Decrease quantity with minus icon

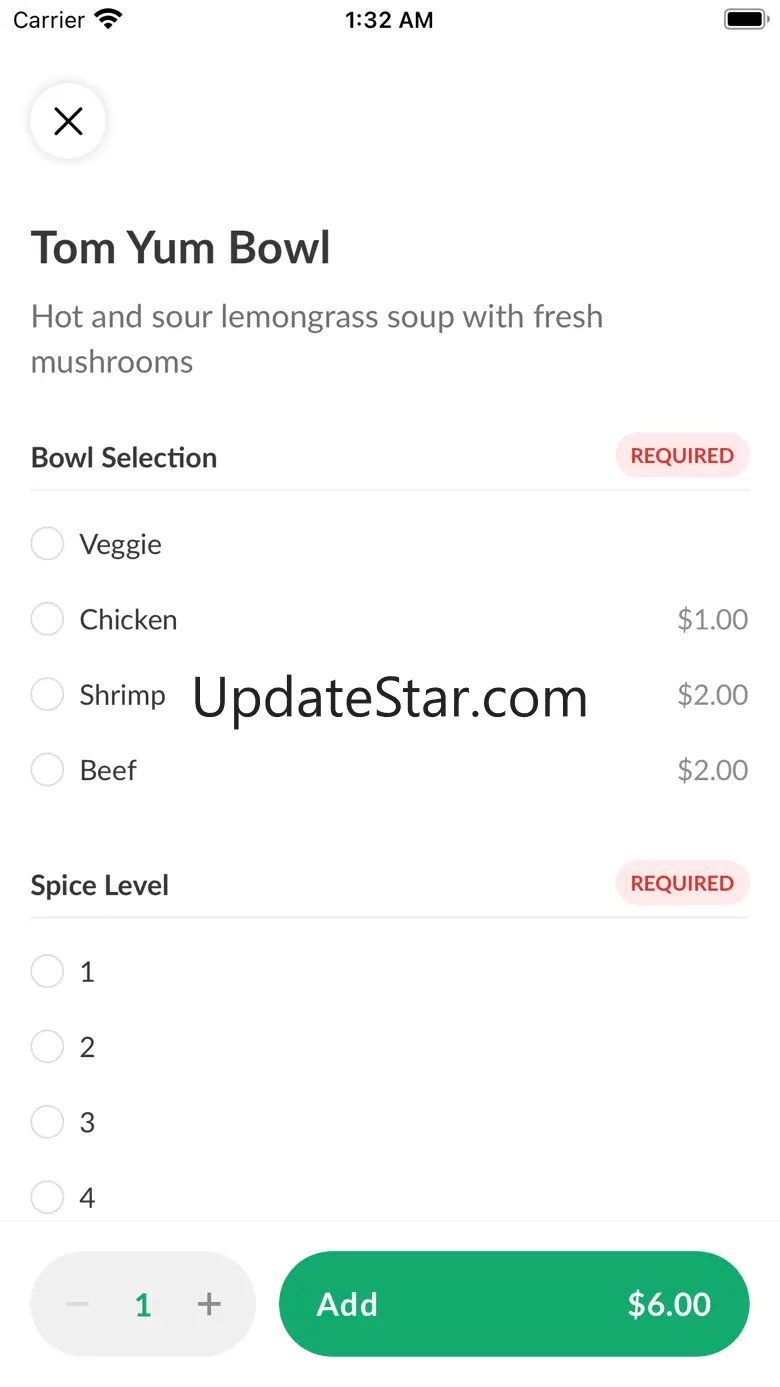pyautogui.click(x=78, y=1304)
